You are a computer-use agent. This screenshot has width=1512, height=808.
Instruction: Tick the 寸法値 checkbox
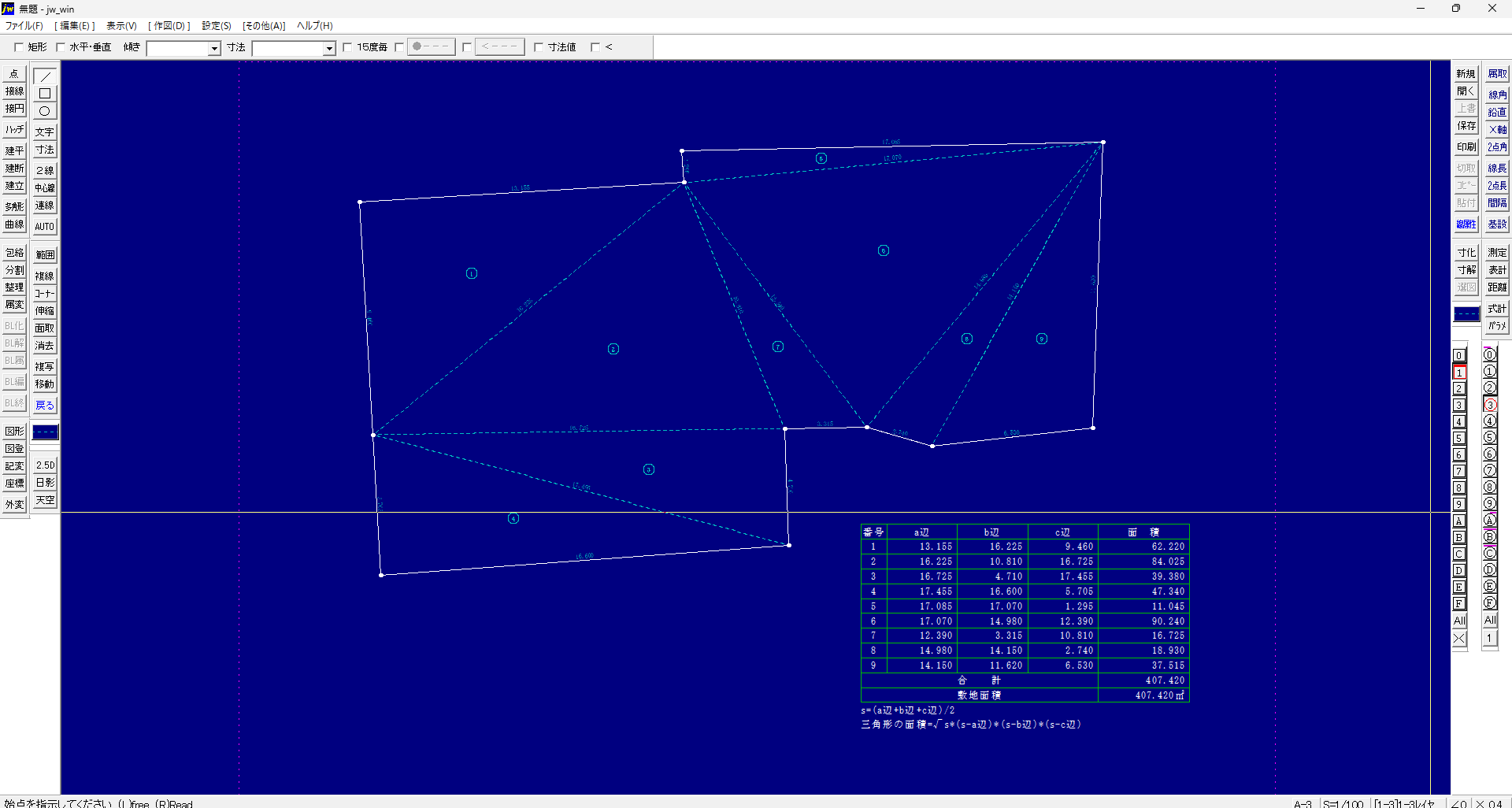pyautogui.click(x=539, y=47)
